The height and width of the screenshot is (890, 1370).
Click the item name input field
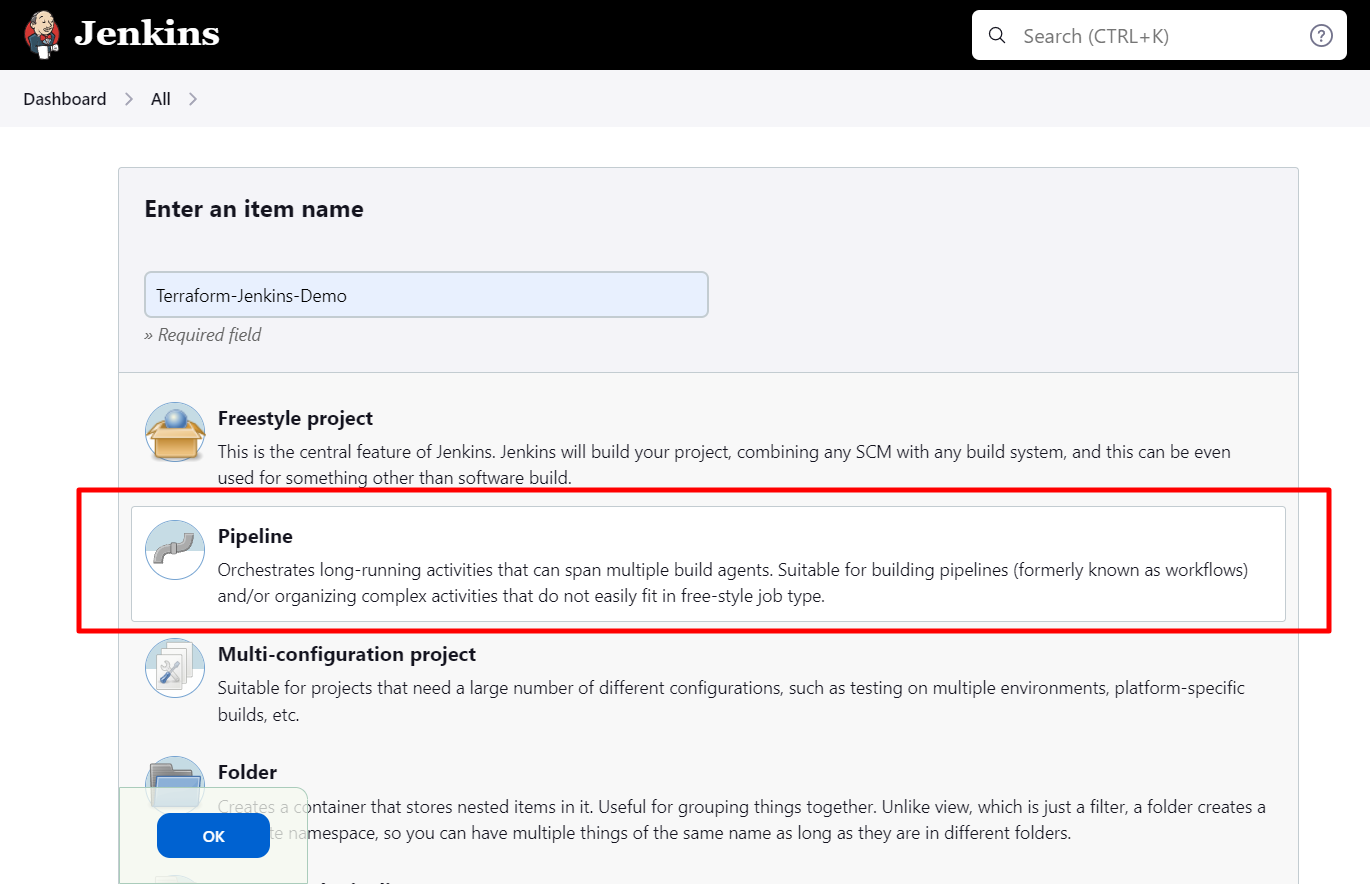[x=426, y=295]
